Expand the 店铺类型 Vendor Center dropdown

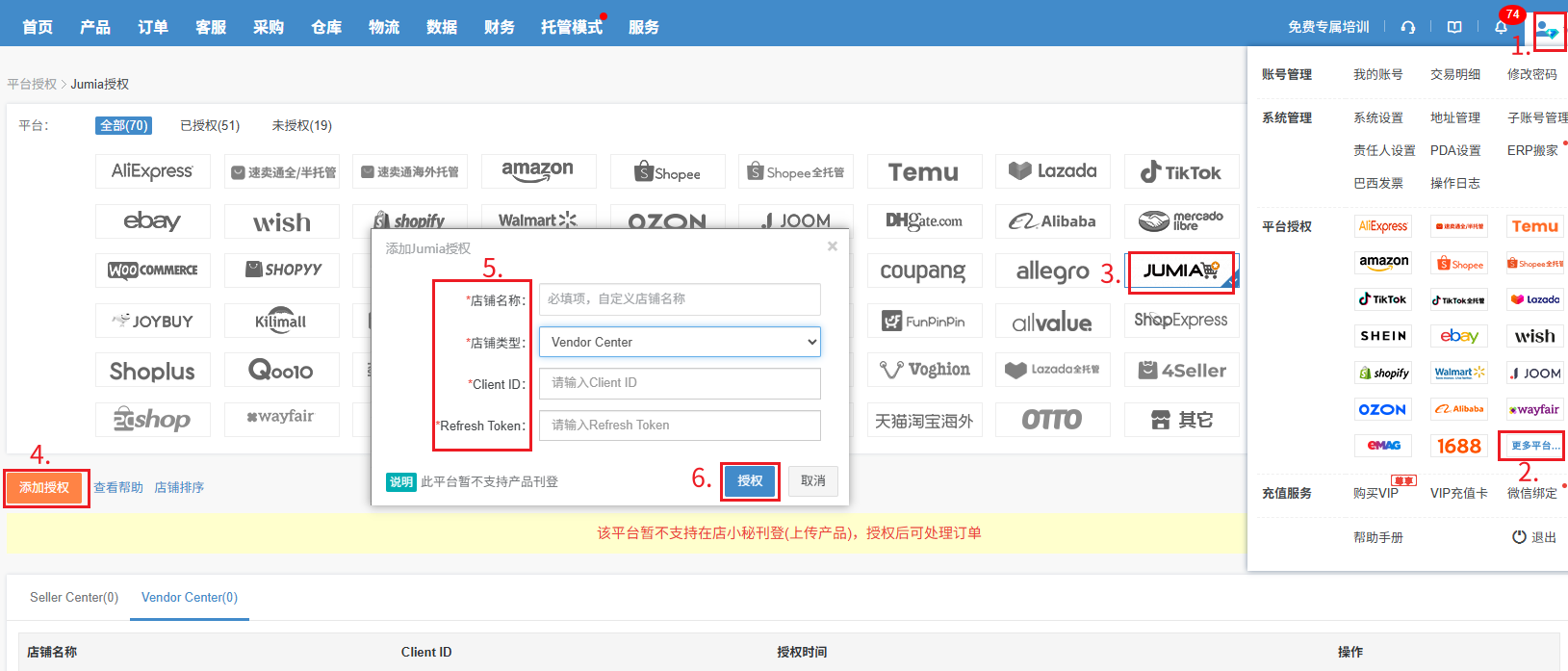tap(680, 342)
